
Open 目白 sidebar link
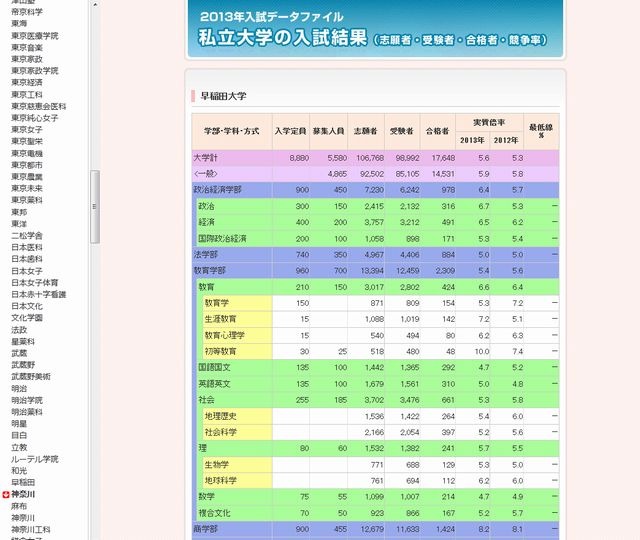coord(19,435)
